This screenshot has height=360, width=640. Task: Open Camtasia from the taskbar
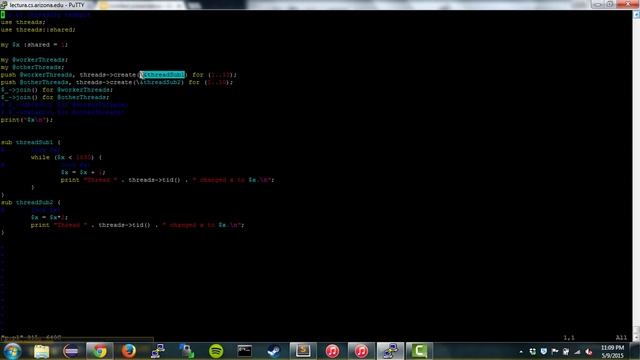[419, 351]
